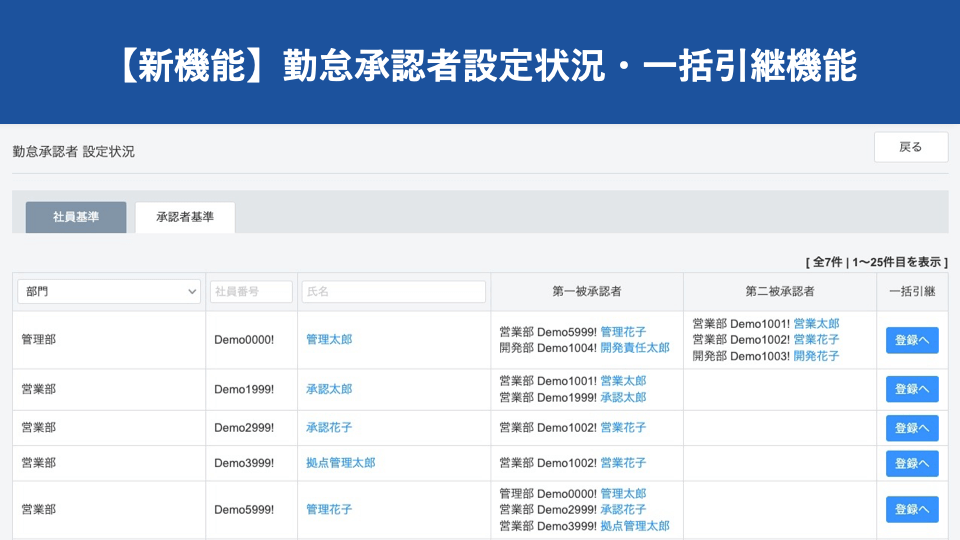The width and height of the screenshot is (960, 540).
Task: Open 管理太郎 link in the Demo5999! row
Action: 623,493
